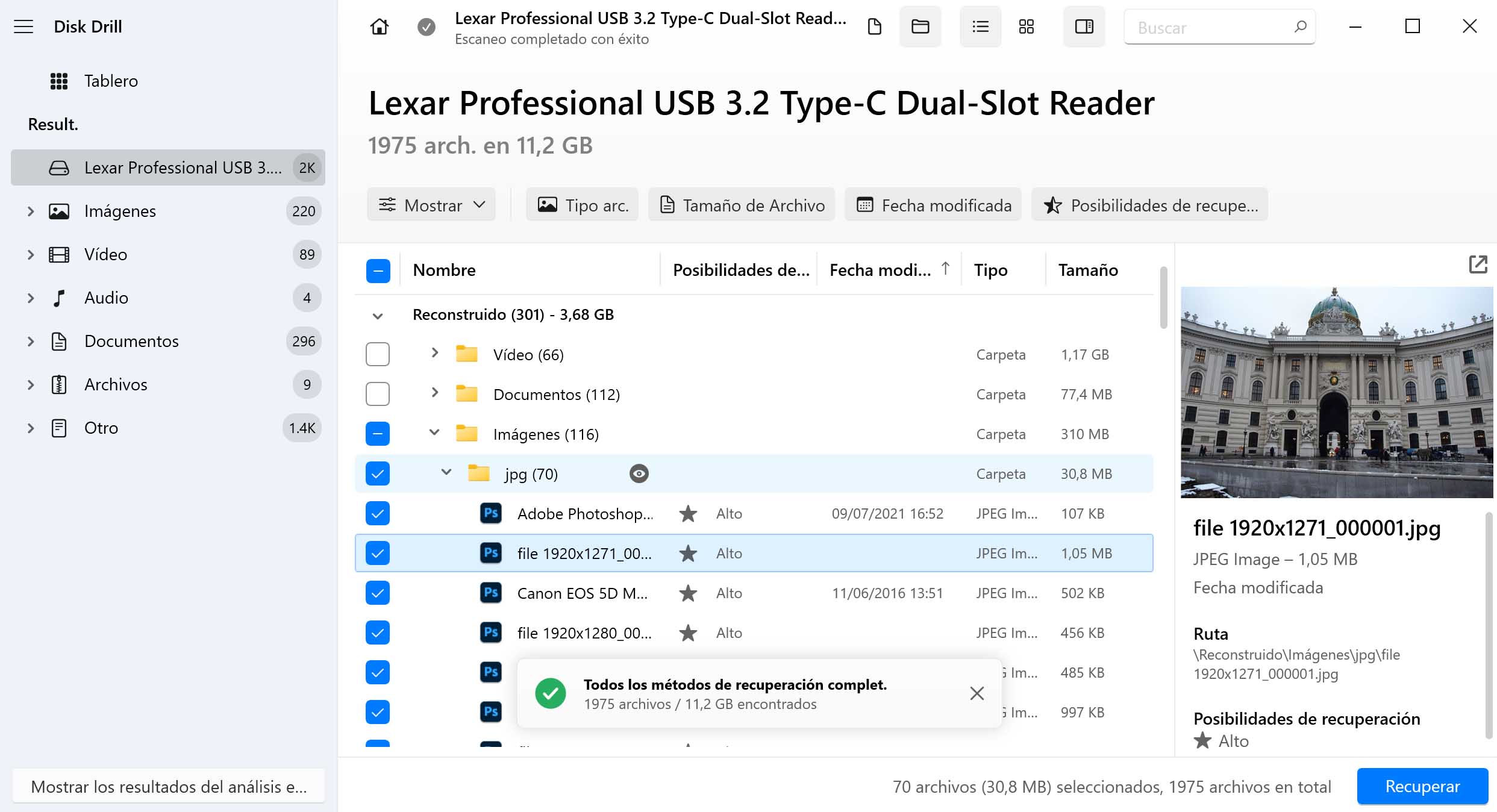Uncheck file 1920x1280 checkbox

pos(378,632)
